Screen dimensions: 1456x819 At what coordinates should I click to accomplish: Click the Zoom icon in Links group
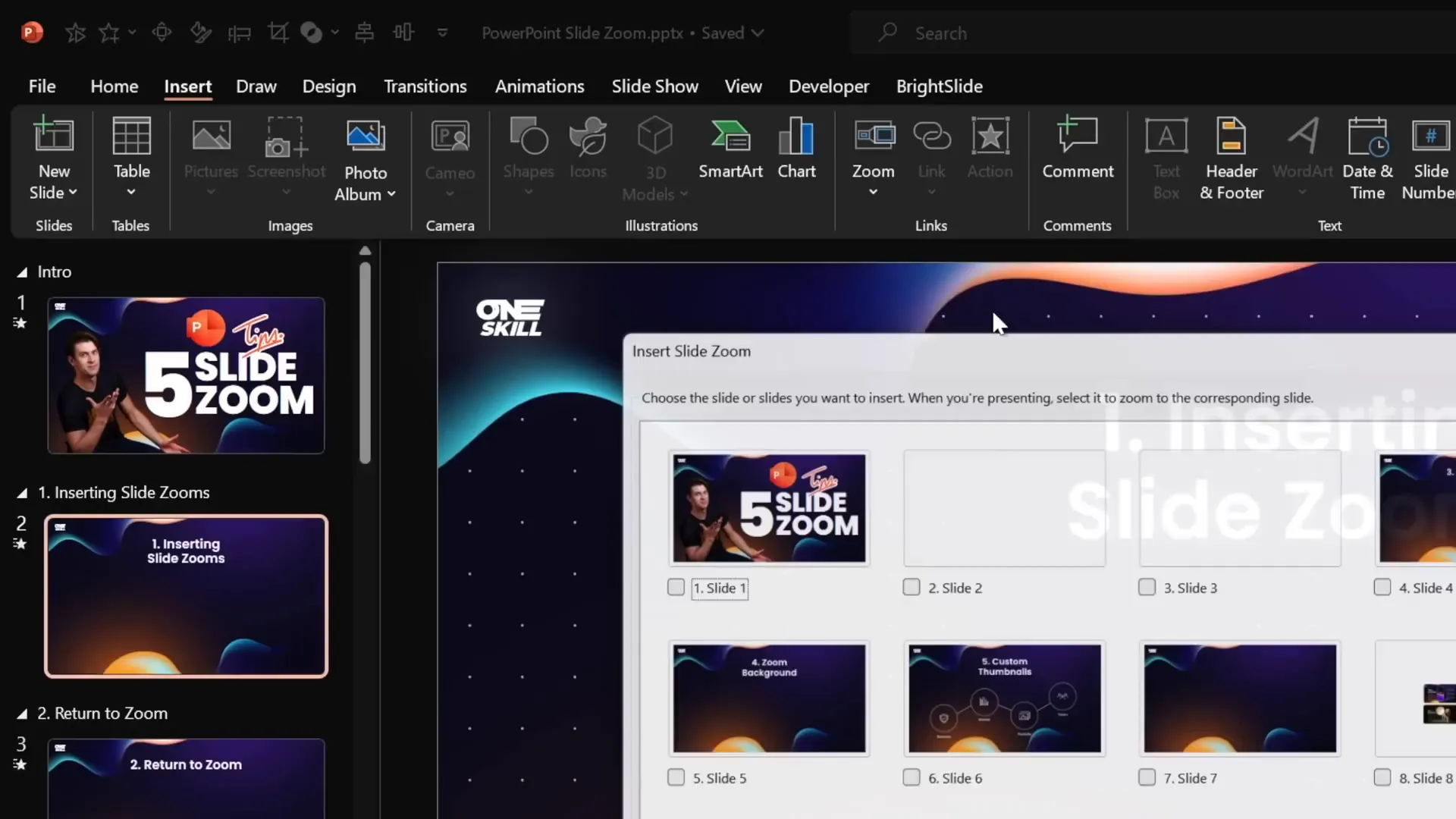[x=874, y=136]
